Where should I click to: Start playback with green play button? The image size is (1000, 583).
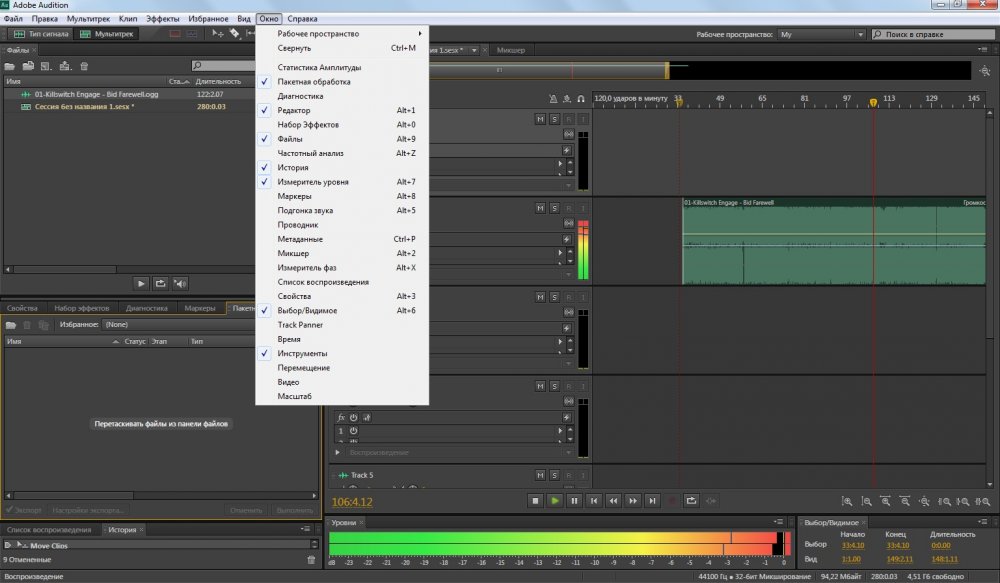pos(555,501)
